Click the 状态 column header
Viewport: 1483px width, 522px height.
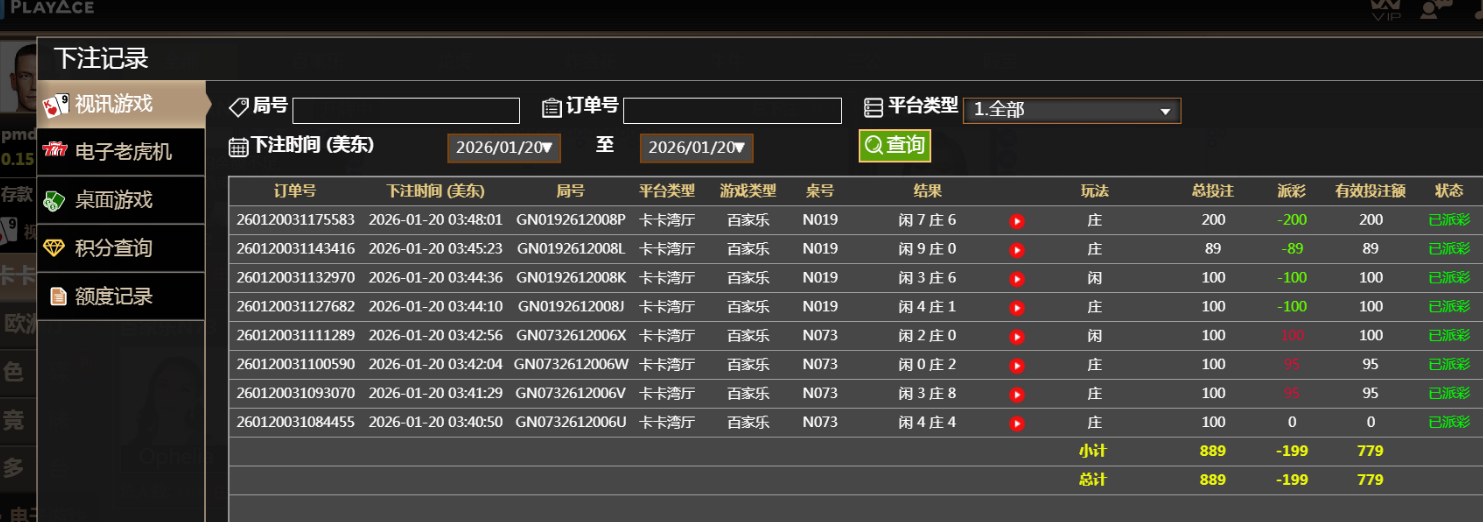[1449, 191]
